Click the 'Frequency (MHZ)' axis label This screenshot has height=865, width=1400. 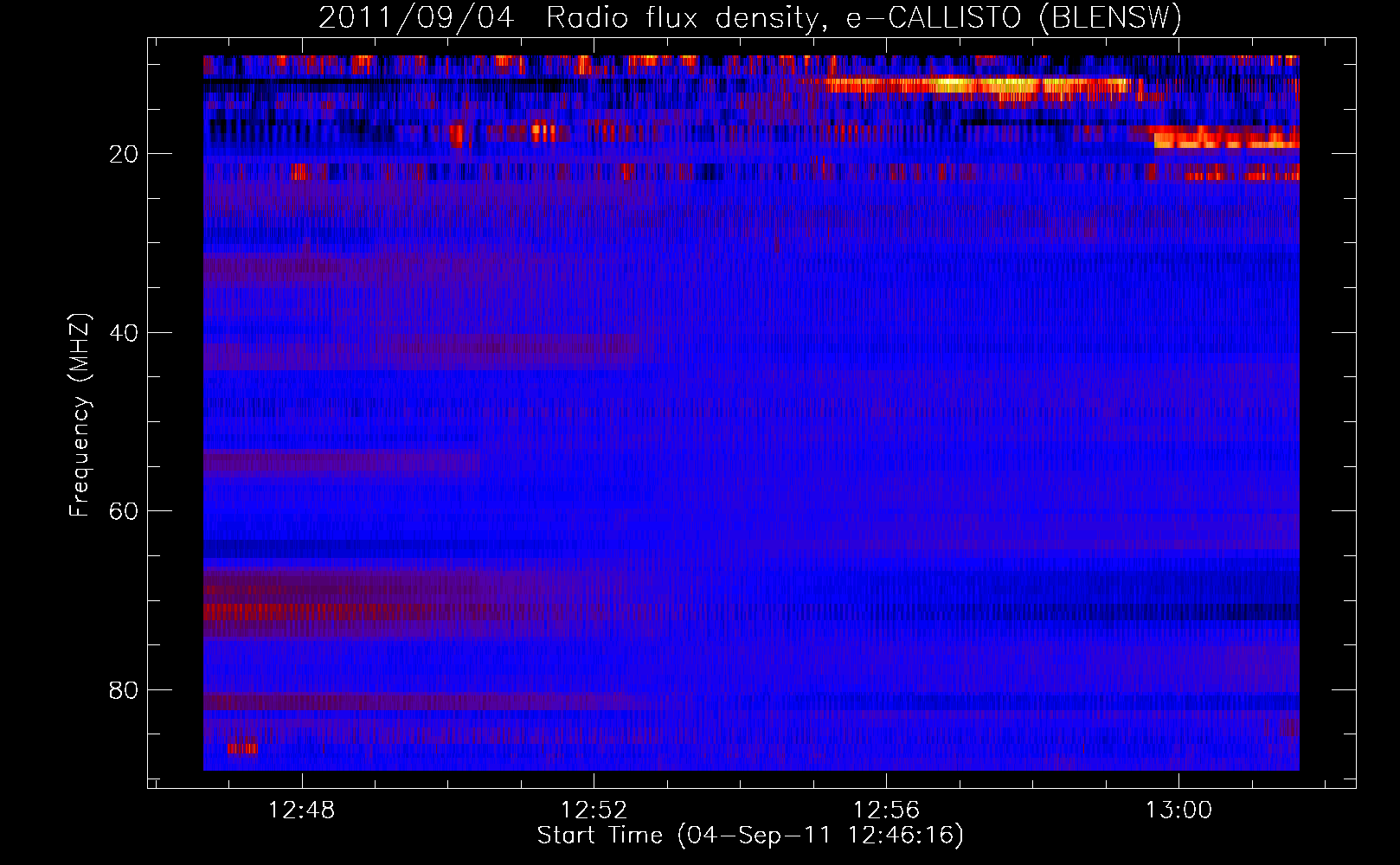(x=80, y=415)
